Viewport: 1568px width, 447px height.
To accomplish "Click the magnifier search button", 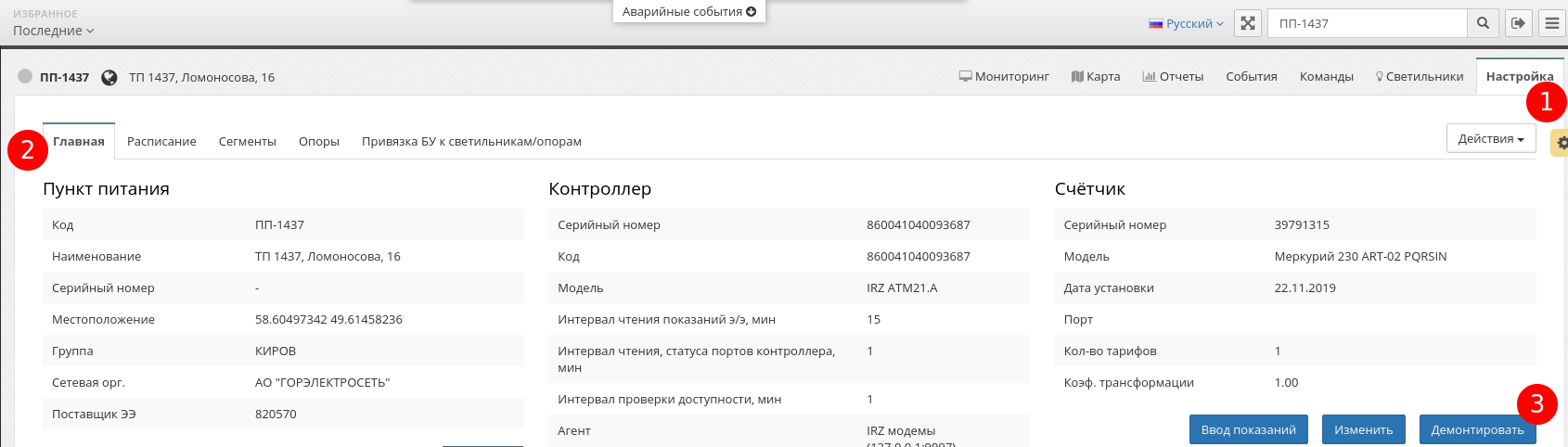I will click(1483, 23).
